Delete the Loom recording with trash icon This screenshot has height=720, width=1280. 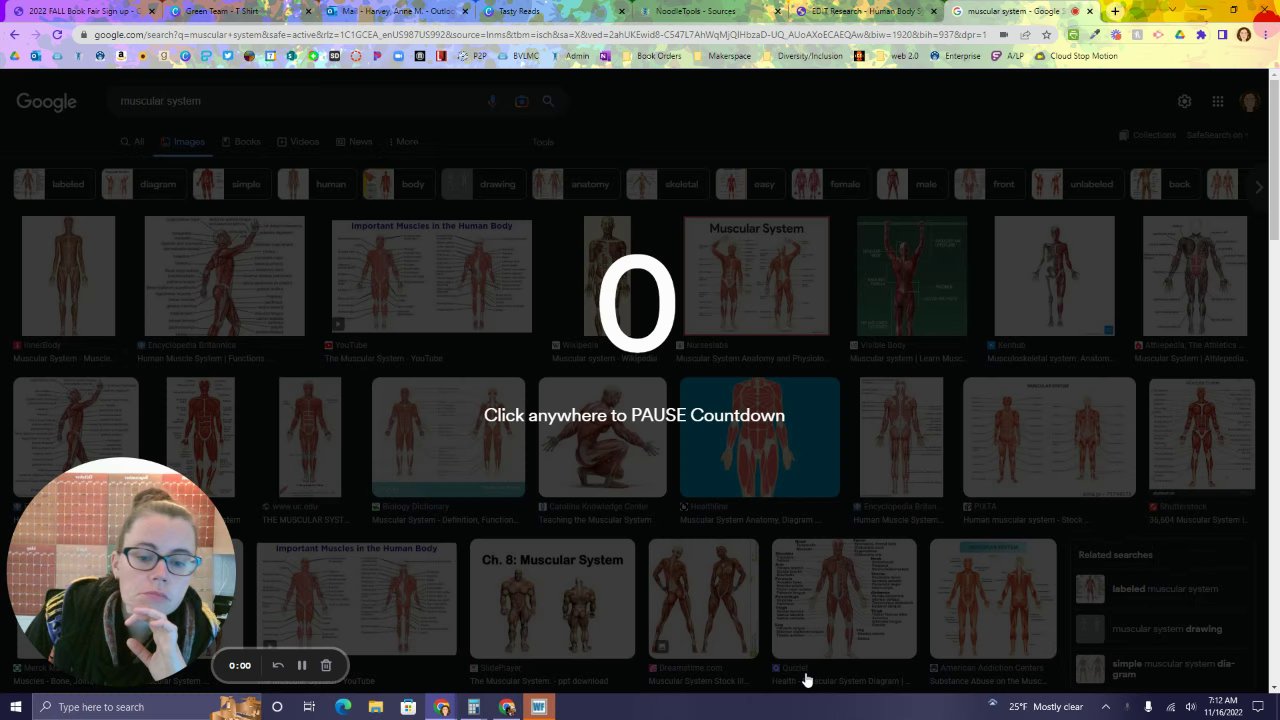[x=326, y=665]
